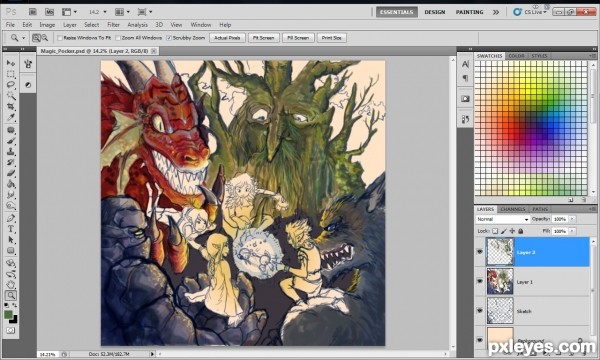Select the Paint Bucket tool

[x=11, y=184]
